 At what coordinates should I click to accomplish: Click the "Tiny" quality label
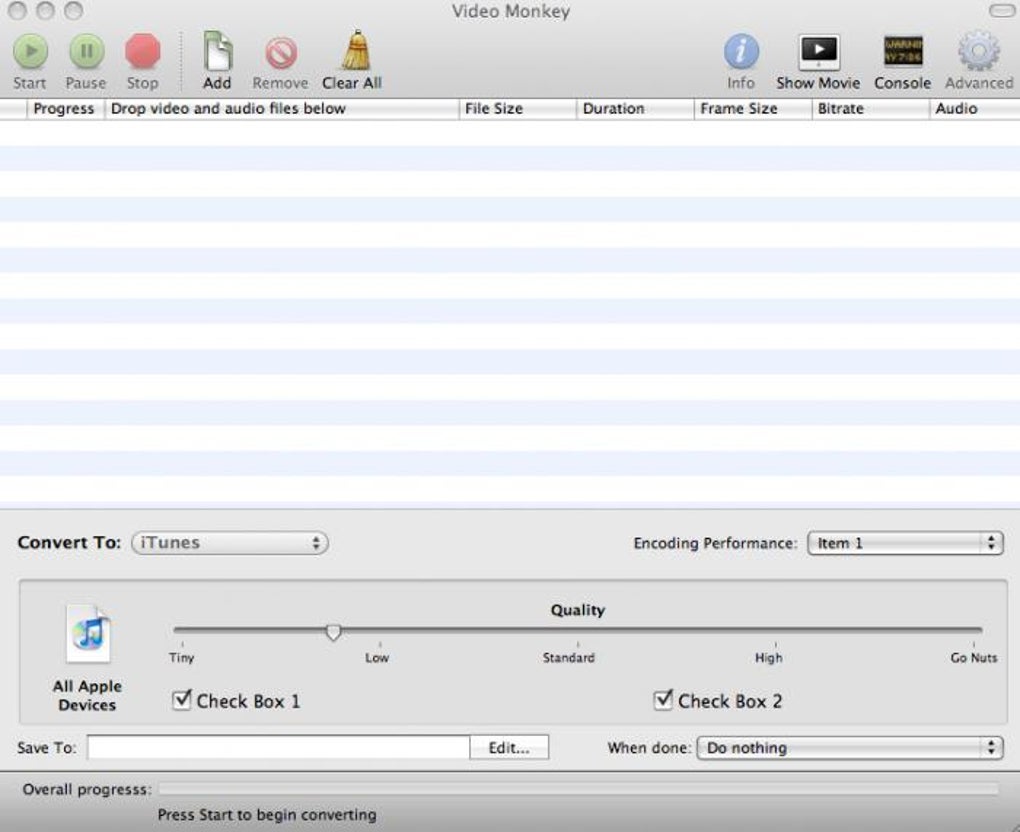[x=181, y=658]
